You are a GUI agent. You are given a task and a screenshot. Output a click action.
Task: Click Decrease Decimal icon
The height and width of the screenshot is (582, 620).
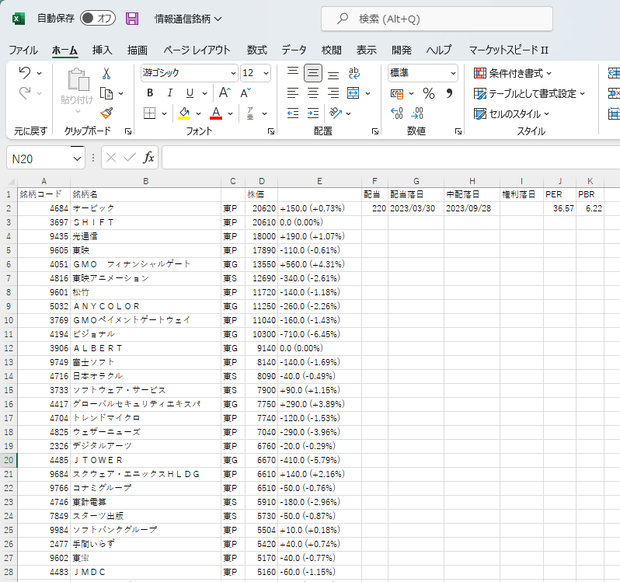click(x=417, y=113)
